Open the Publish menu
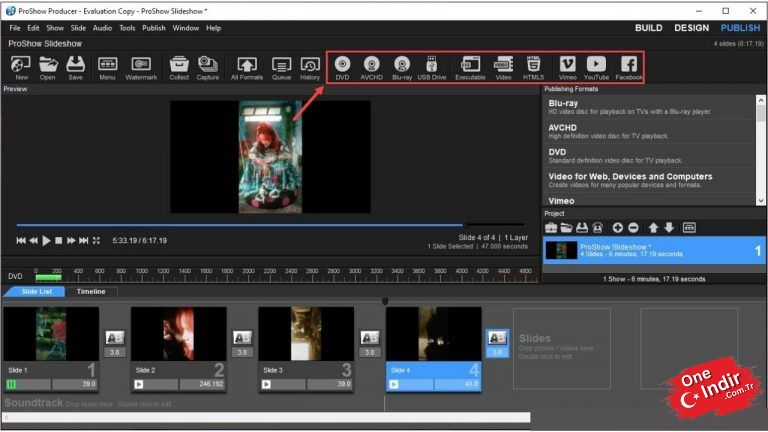 click(x=154, y=28)
